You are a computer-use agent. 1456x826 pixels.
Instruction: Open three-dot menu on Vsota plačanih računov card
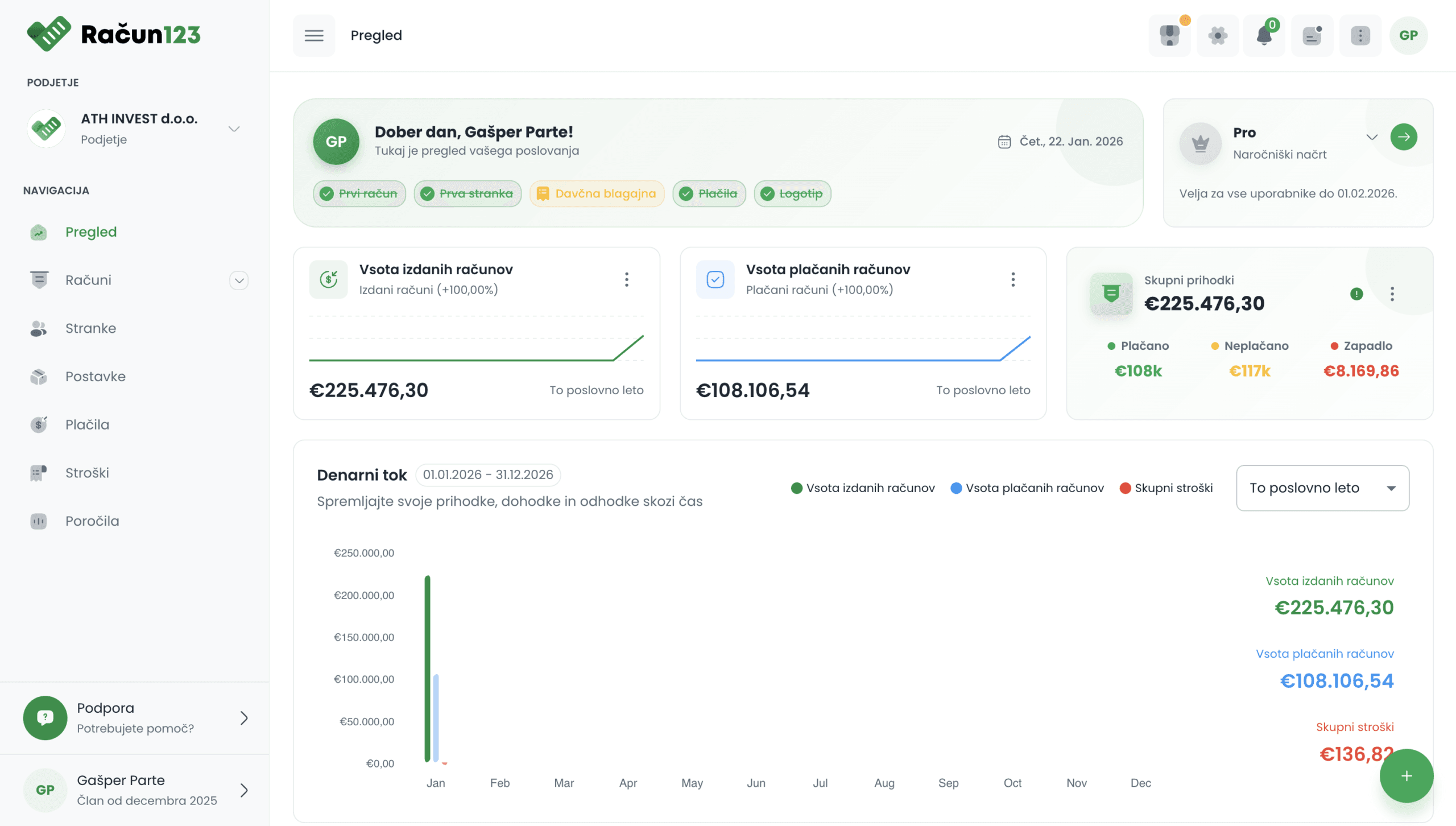(x=1012, y=279)
